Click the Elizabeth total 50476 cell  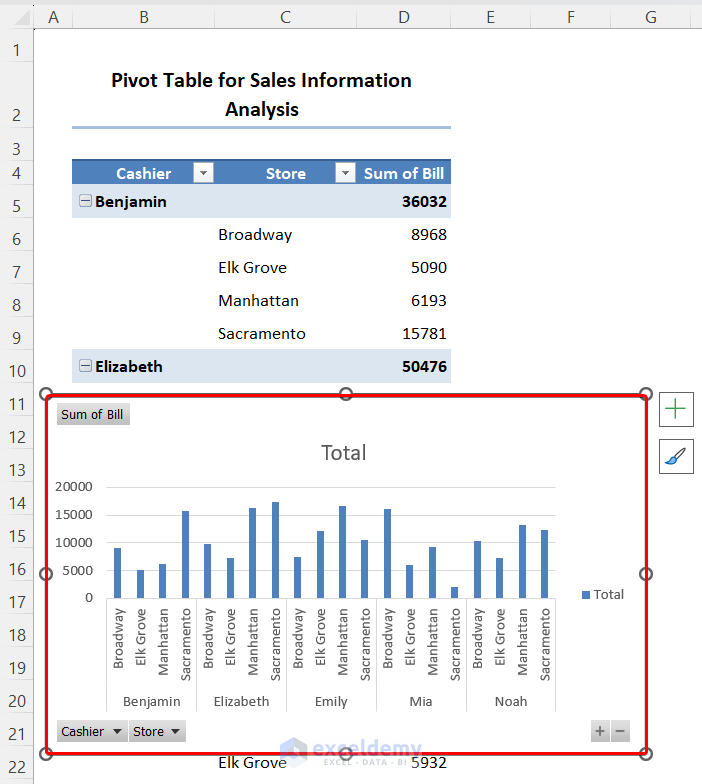404,366
